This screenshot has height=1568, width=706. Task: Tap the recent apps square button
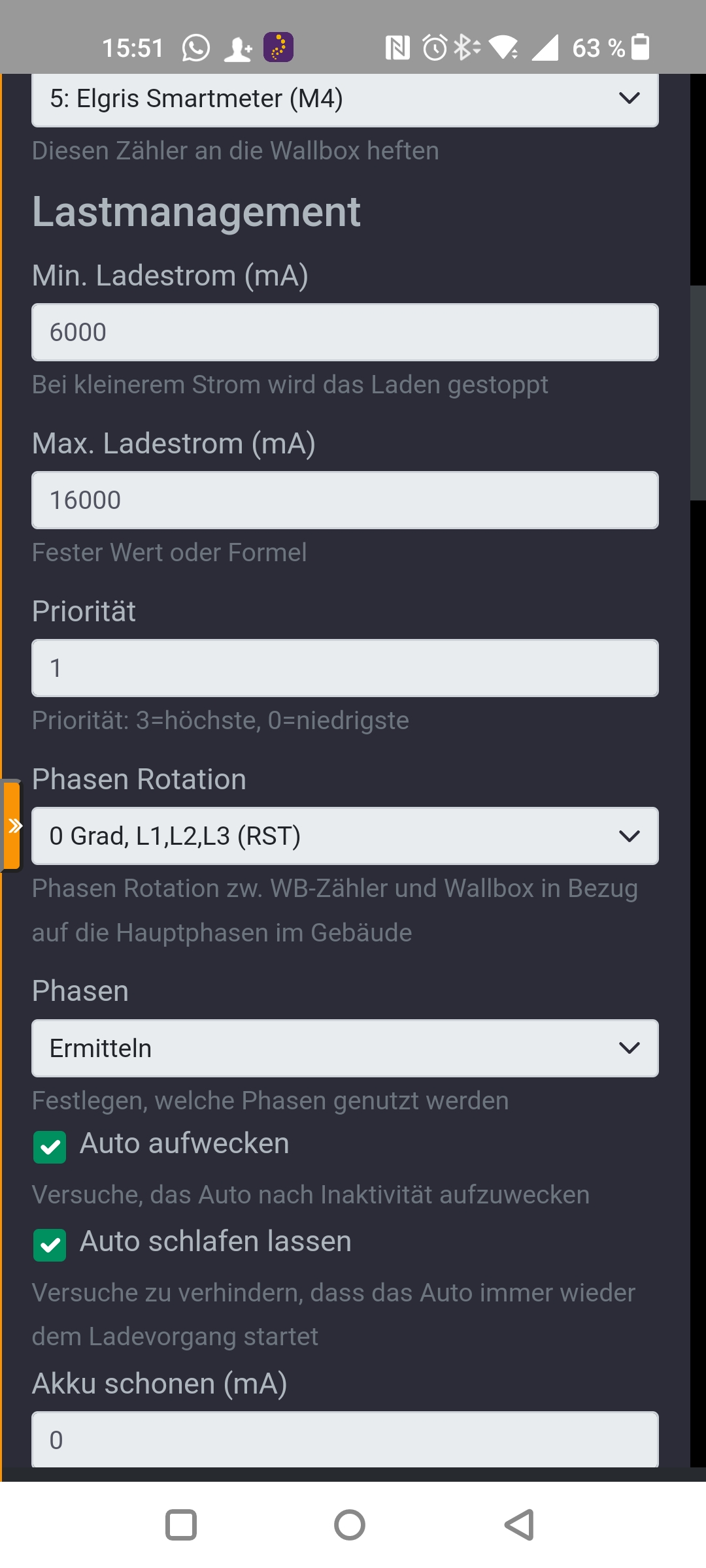(x=181, y=1525)
